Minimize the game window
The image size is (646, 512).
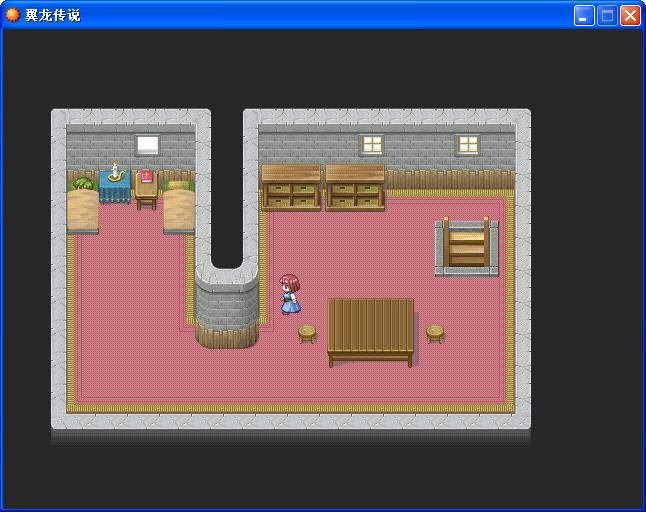(x=584, y=16)
